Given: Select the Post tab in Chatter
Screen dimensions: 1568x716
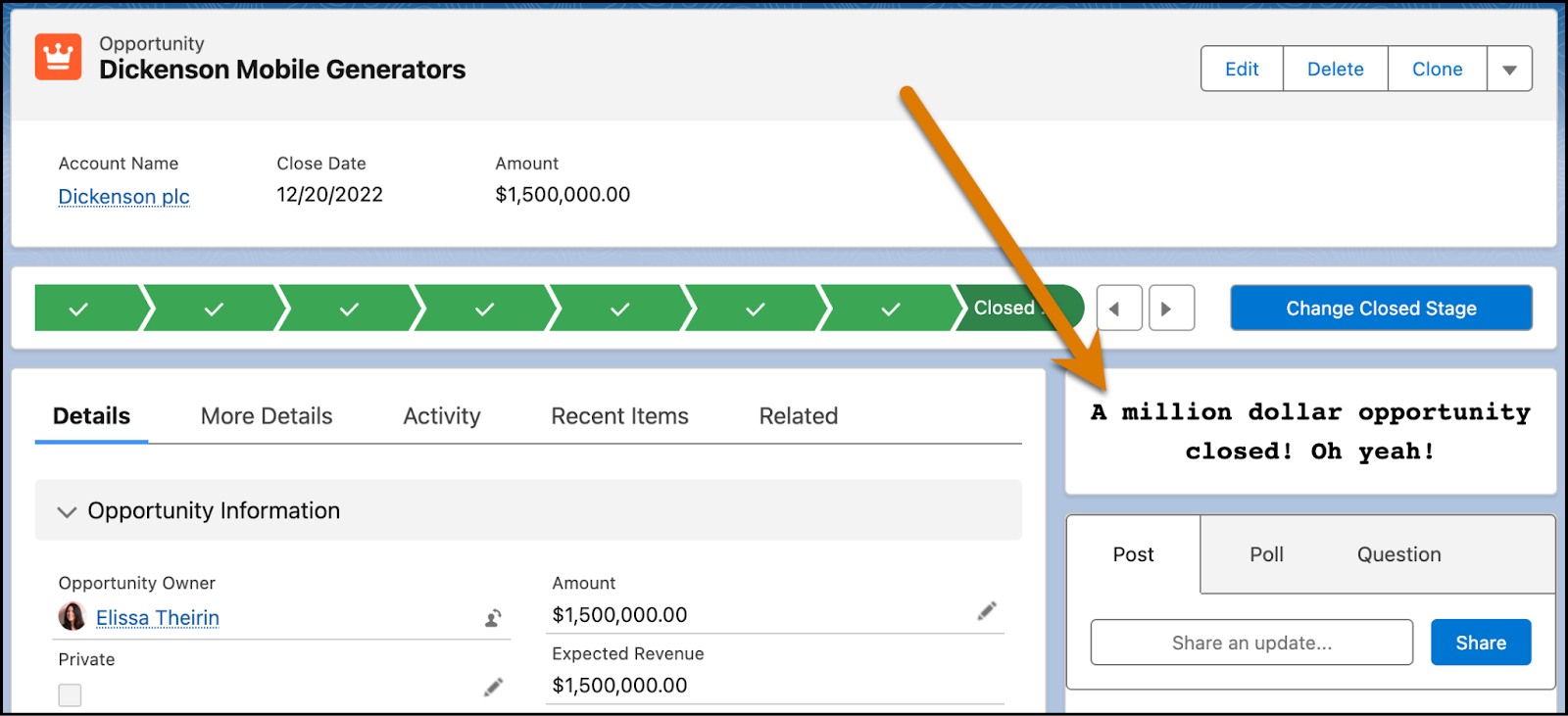Looking at the screenshot, I should [x=1133, y=554].
